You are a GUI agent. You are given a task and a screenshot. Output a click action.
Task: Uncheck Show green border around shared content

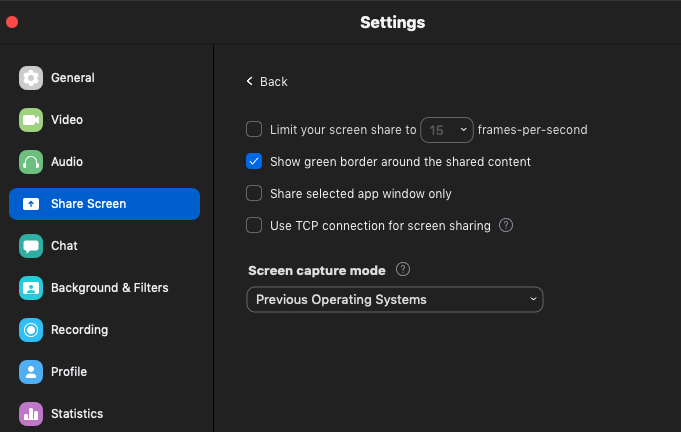click(254, 161)
